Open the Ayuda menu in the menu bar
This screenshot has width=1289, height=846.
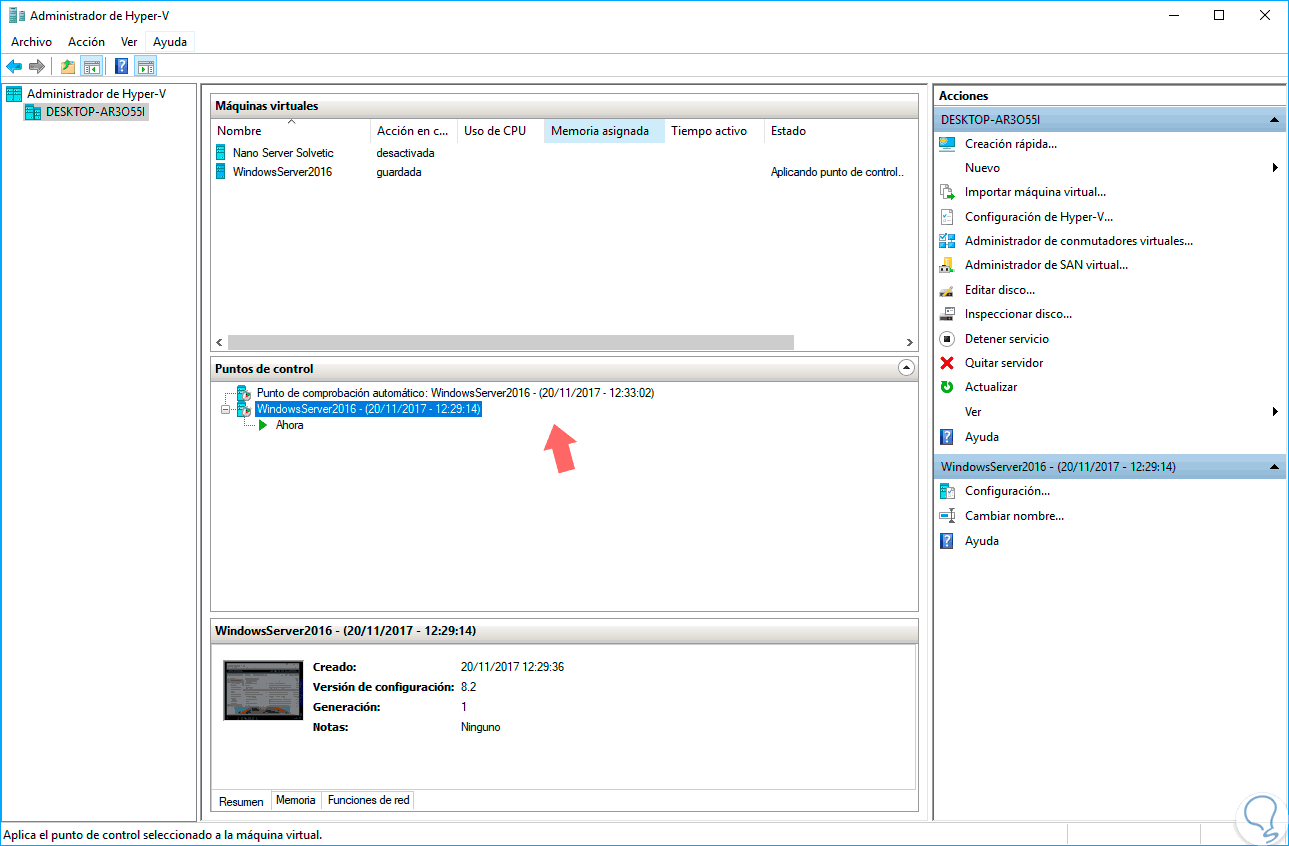[171, 42]
